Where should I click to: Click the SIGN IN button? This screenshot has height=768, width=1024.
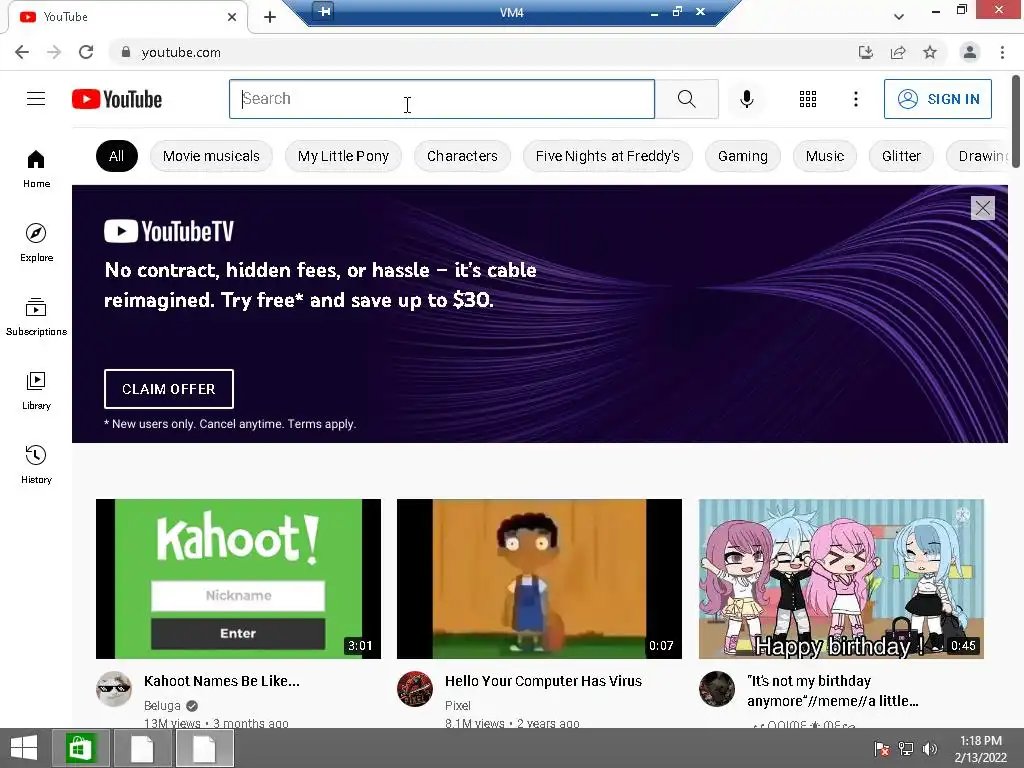[937, 99]
